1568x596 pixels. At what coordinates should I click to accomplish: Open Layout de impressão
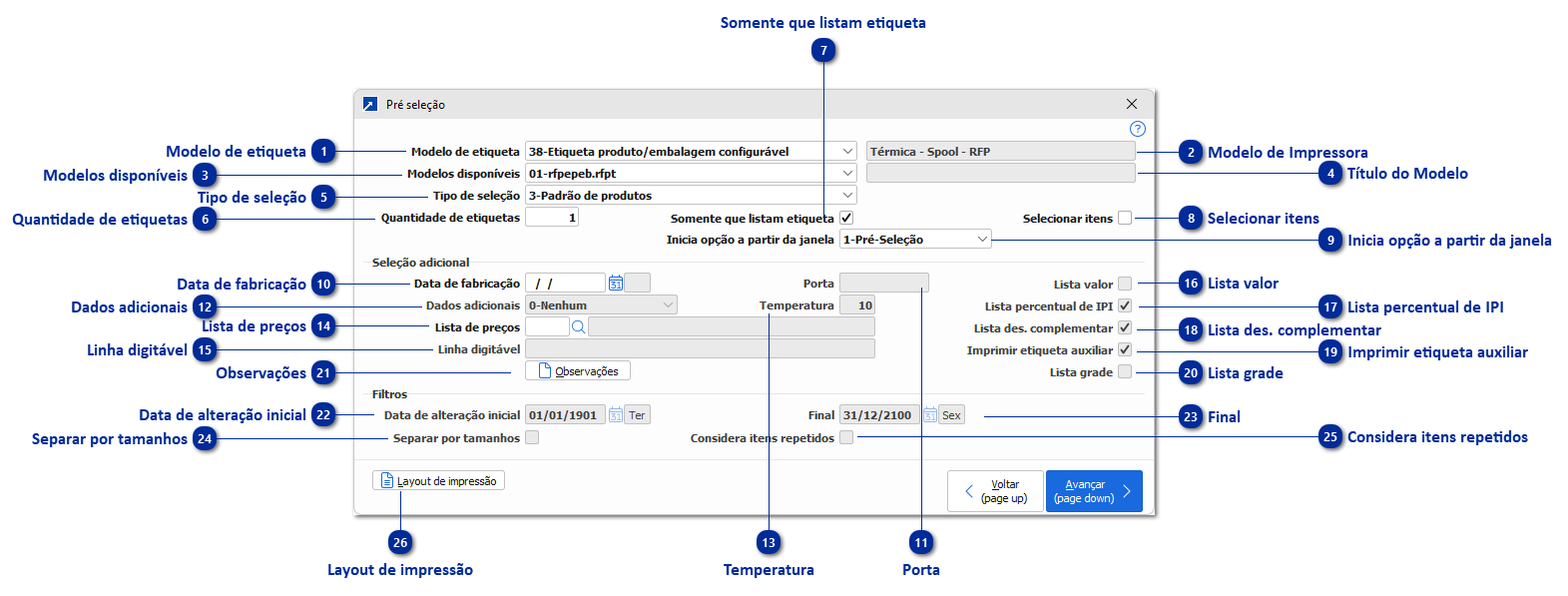point(438,481)
